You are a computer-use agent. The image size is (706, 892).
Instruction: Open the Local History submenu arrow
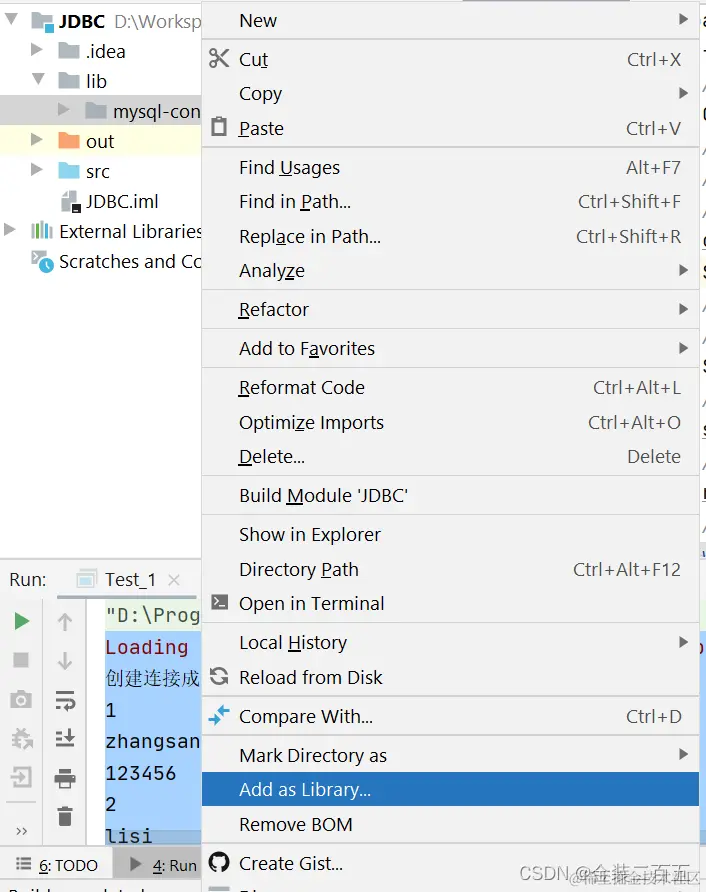click(683, 642)
